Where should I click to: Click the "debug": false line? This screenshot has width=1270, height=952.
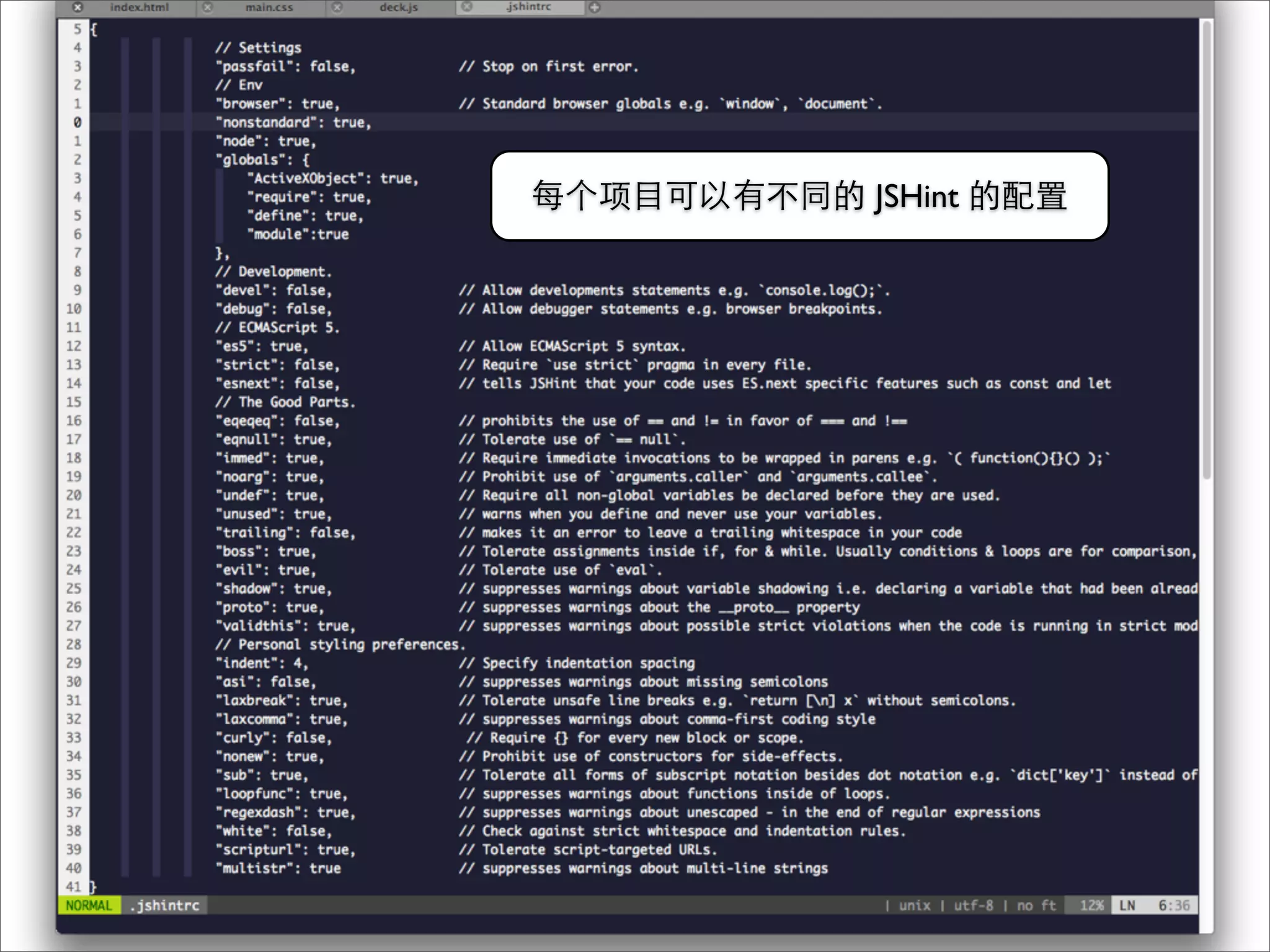coord(273,309)
